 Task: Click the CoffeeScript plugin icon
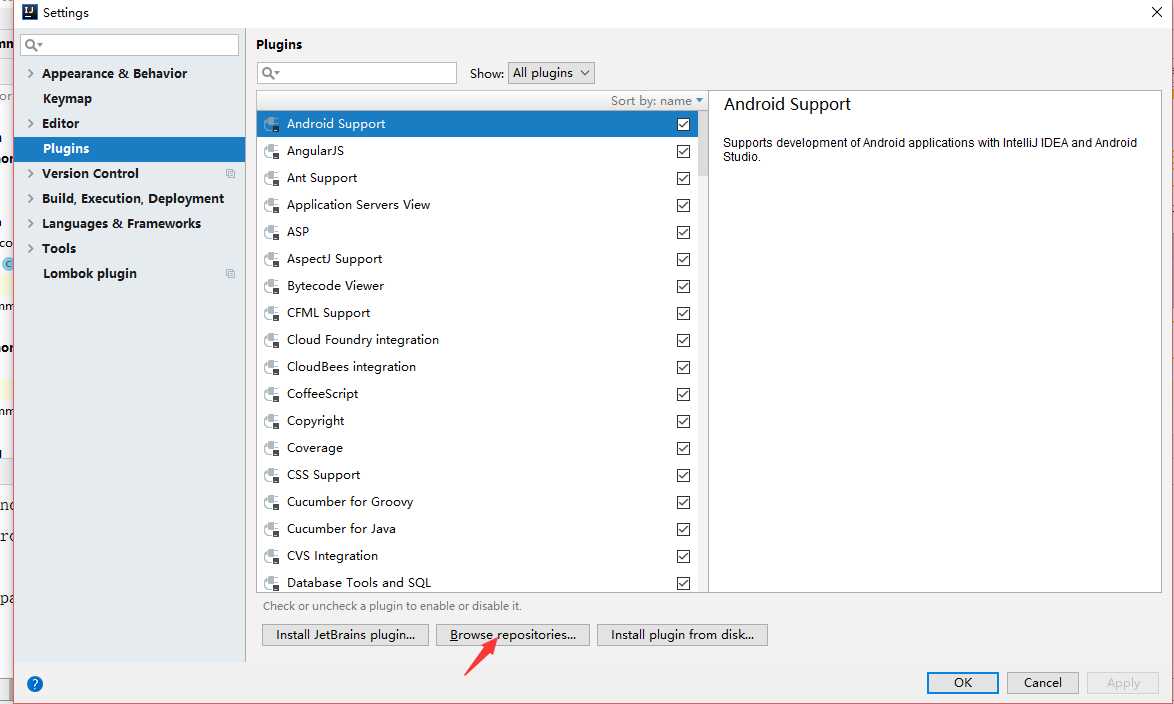(273, 394)
